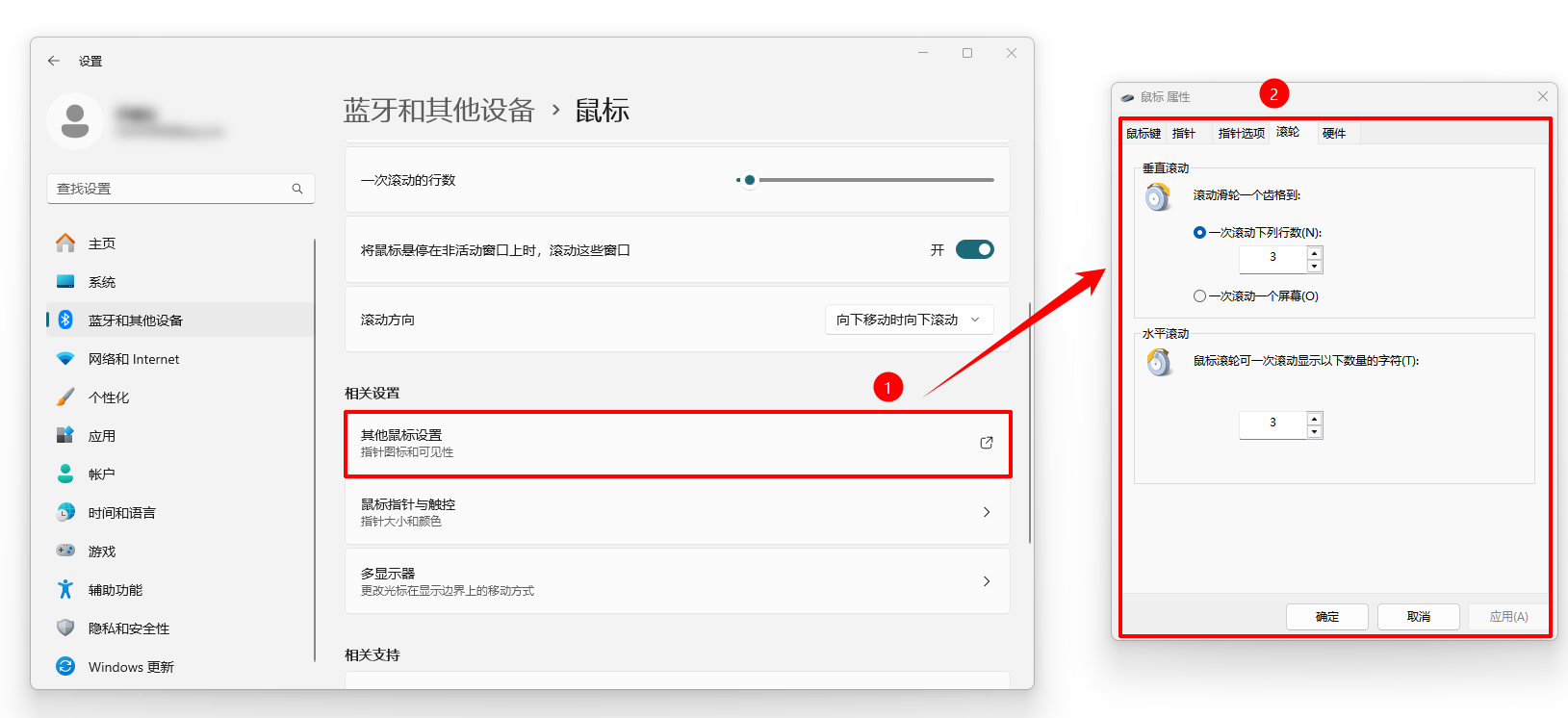Expand 多显示器 row chevron
The image size is (1568, 718).
[987, 581]
